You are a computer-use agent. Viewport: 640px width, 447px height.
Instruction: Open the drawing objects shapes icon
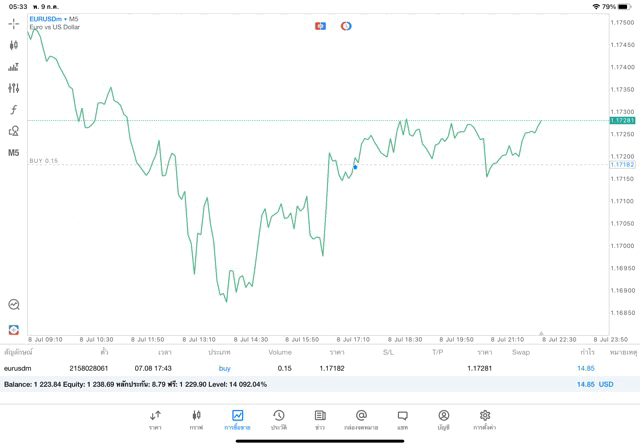click(14, 131)
